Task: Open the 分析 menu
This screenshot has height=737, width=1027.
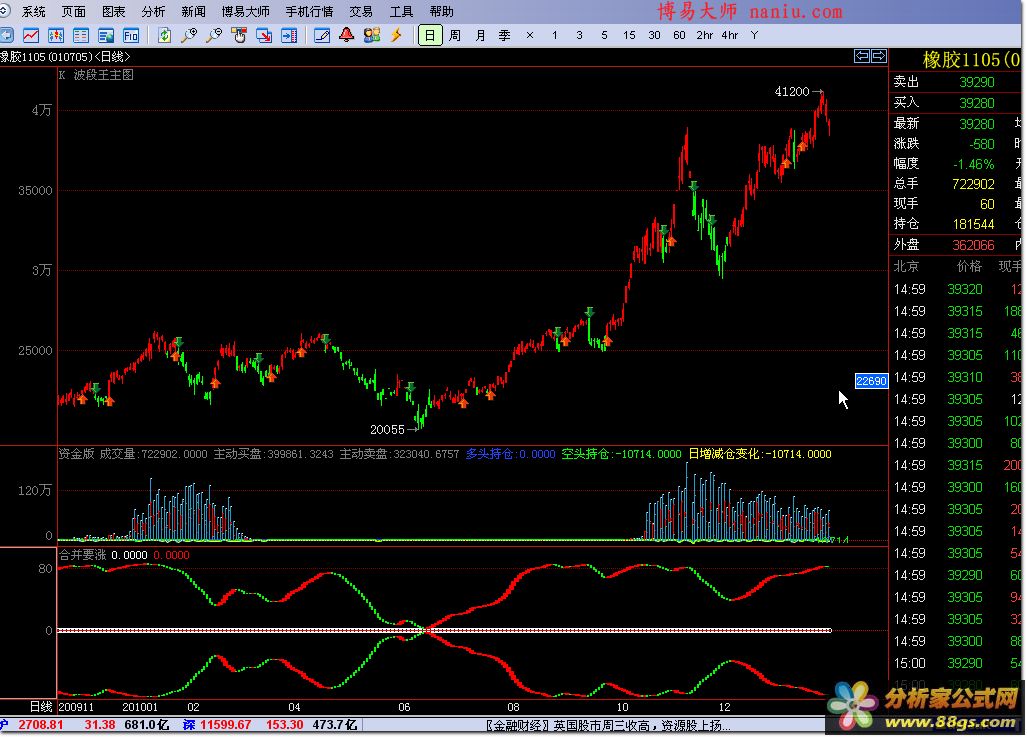Action: [x=153, y=11]
